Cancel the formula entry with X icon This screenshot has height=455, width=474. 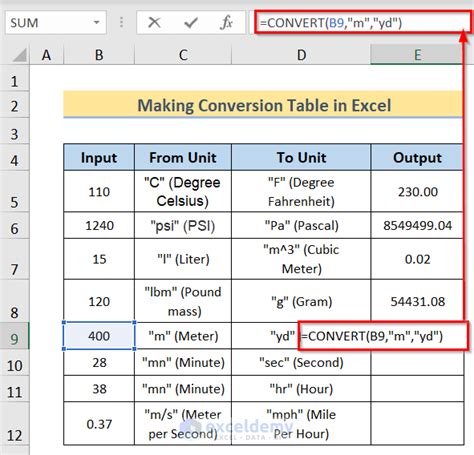click(154, 23)
